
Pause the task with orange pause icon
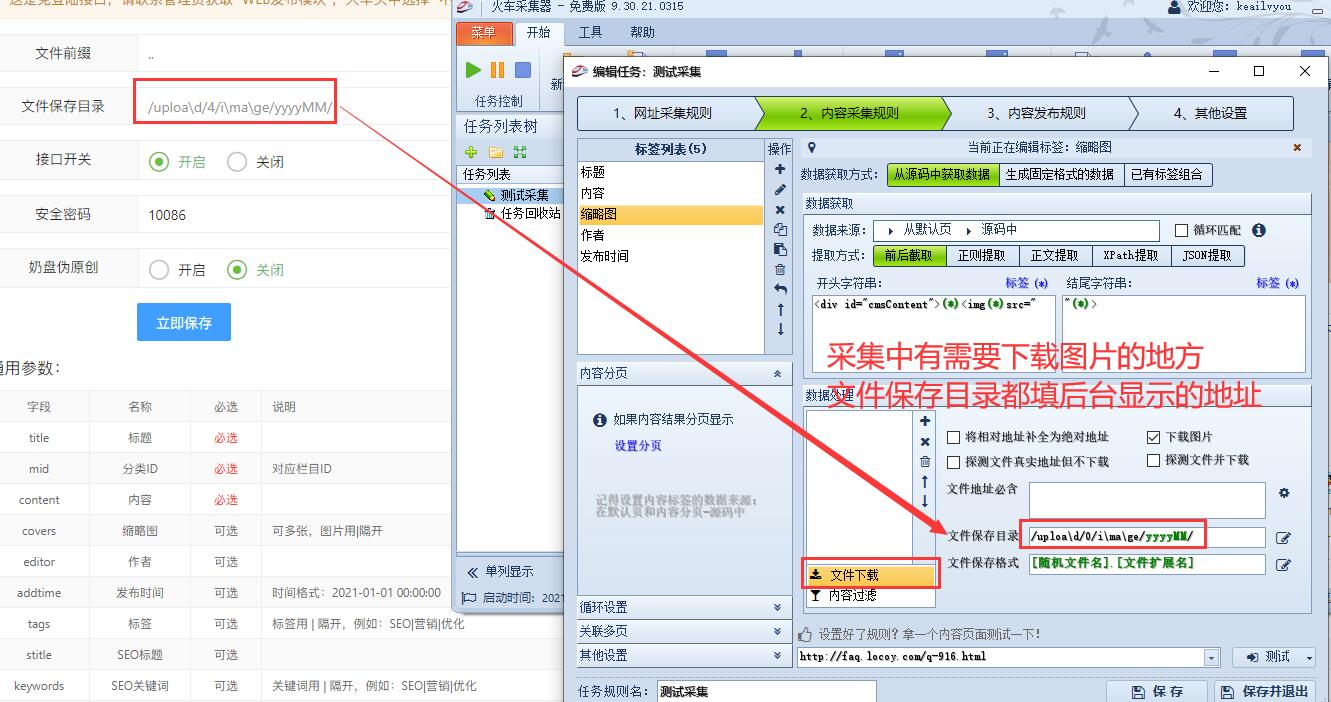click(497, 70)
